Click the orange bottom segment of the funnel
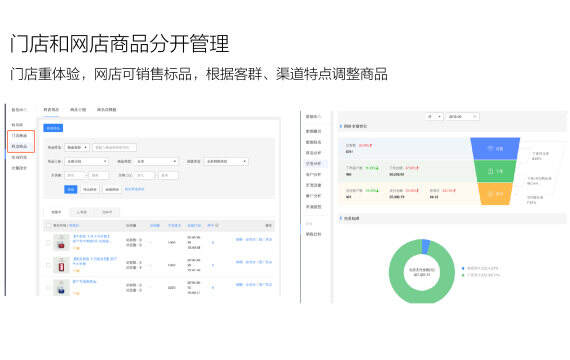570x360 pixels. [495, 194]
